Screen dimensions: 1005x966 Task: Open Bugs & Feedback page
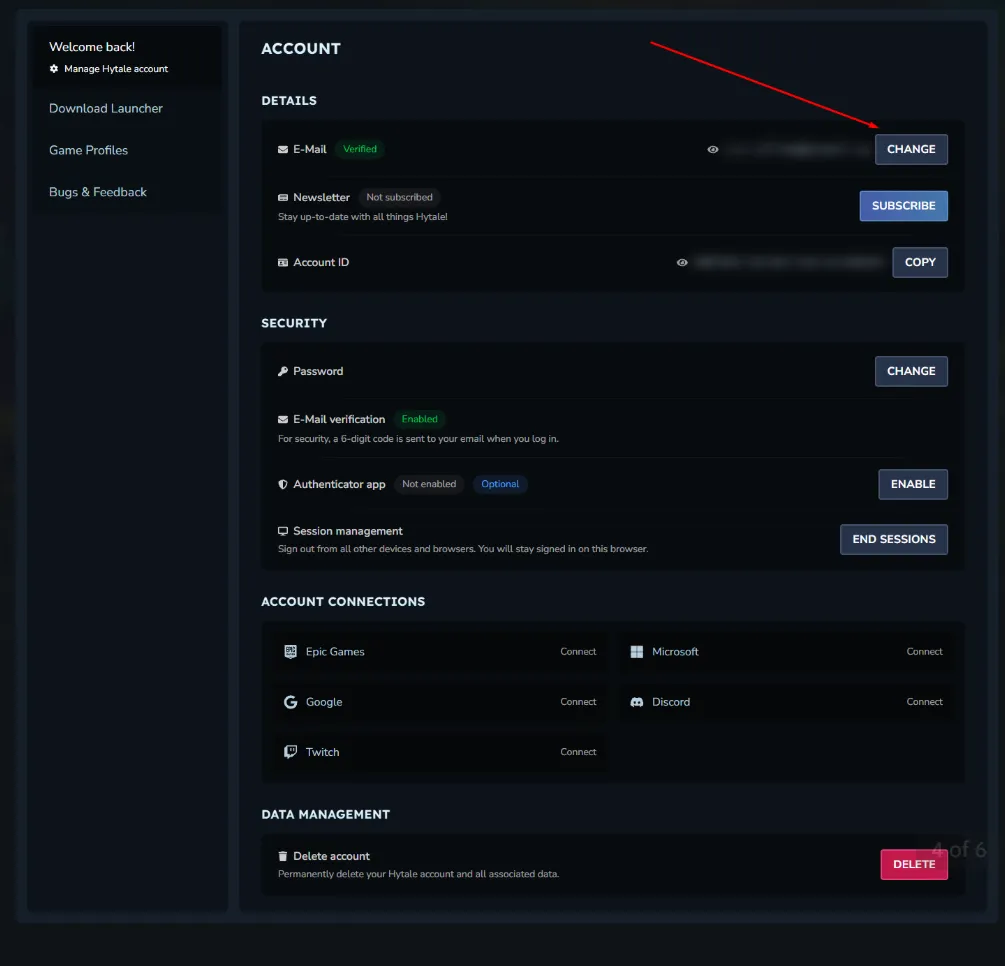pos(98,192)
